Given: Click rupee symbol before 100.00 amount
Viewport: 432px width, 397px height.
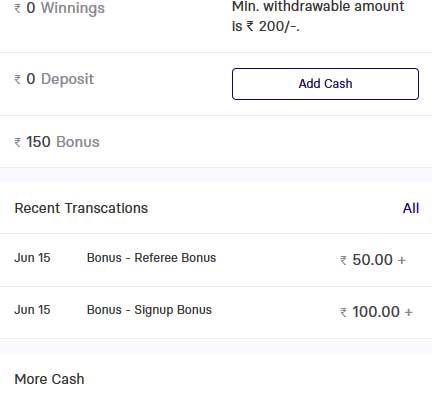Looking at the screenshot, I should (343, 312).
